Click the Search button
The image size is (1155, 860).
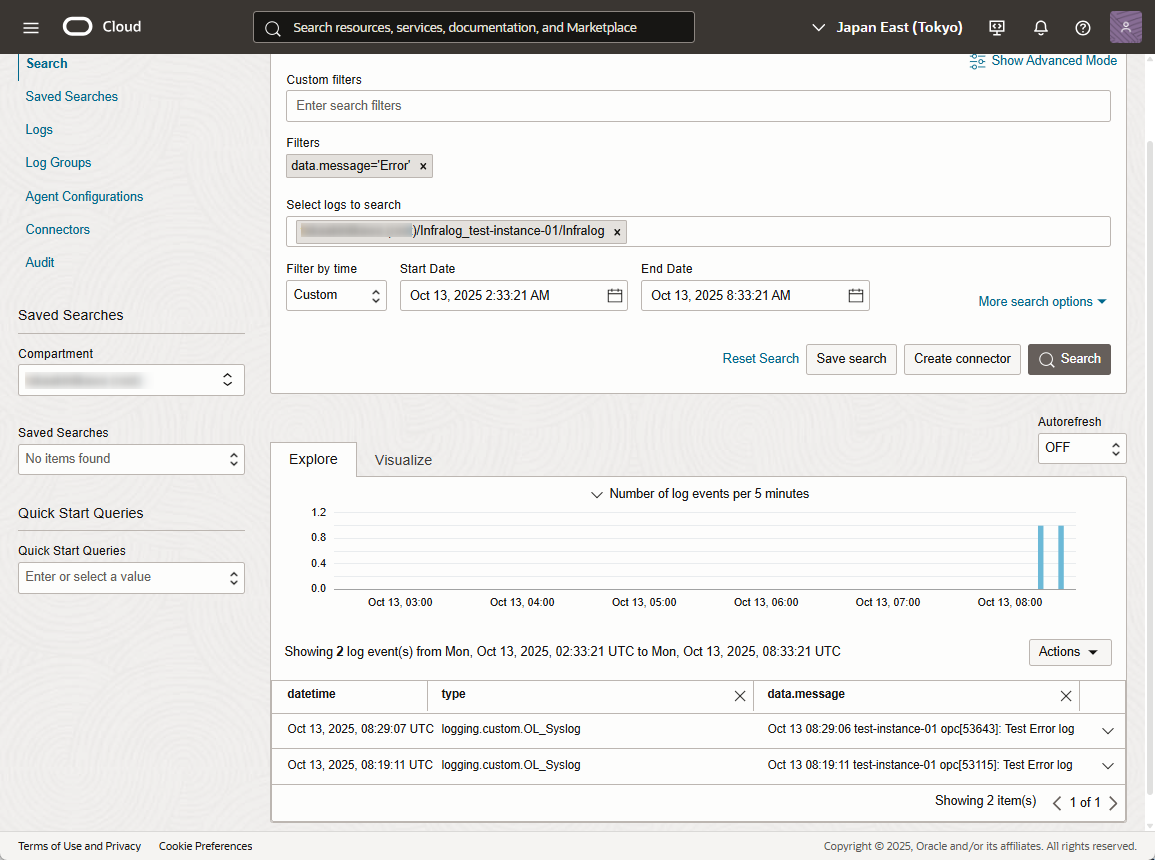click(x=1069, y=359)
